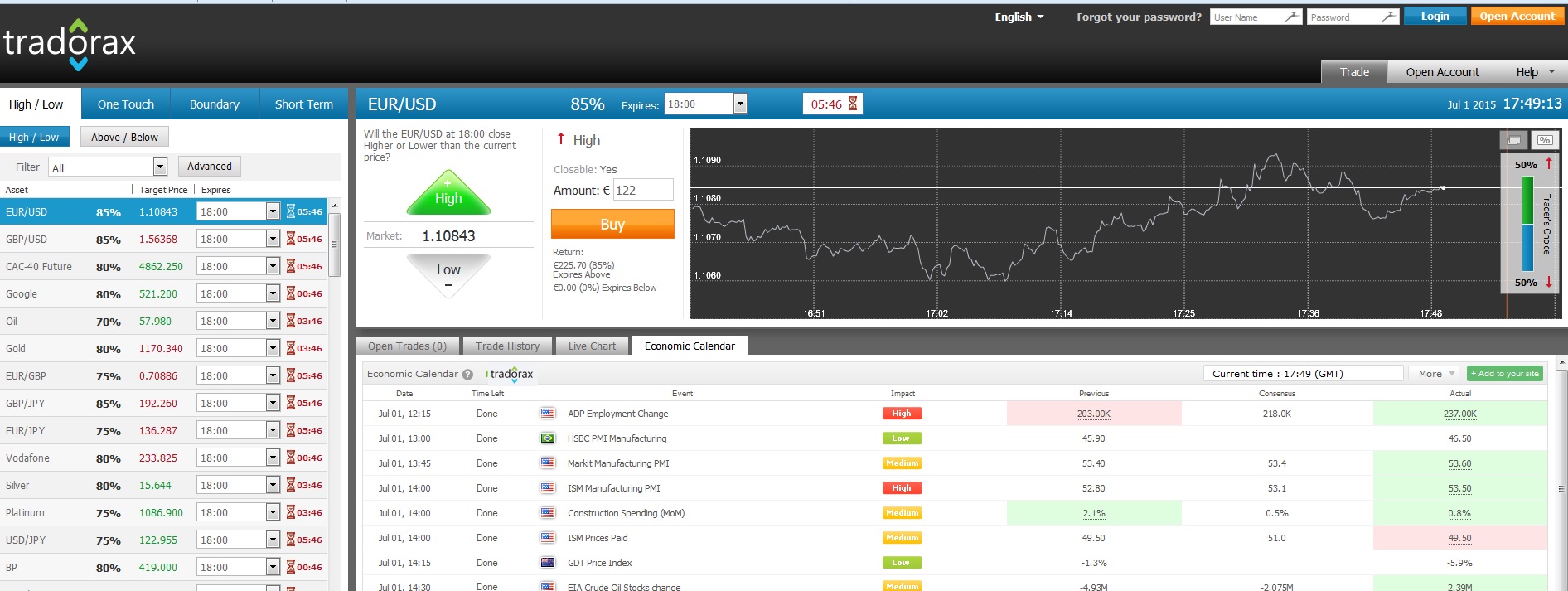
Task: Switch to the Boundary tab
Action: [215, 104]
